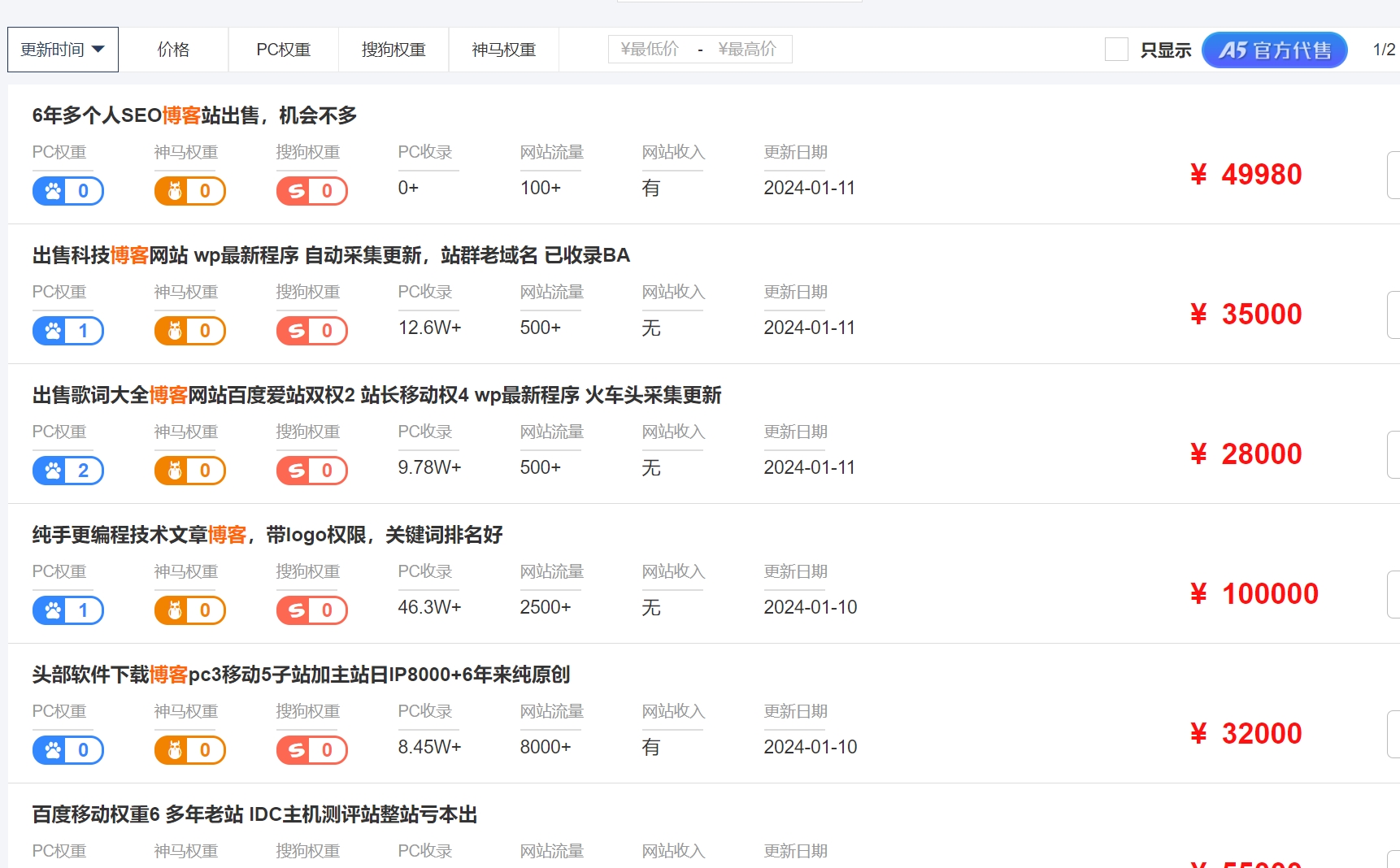
Task: Click the A5 官方代售 badge
Action: click(x=1274, y=50)
